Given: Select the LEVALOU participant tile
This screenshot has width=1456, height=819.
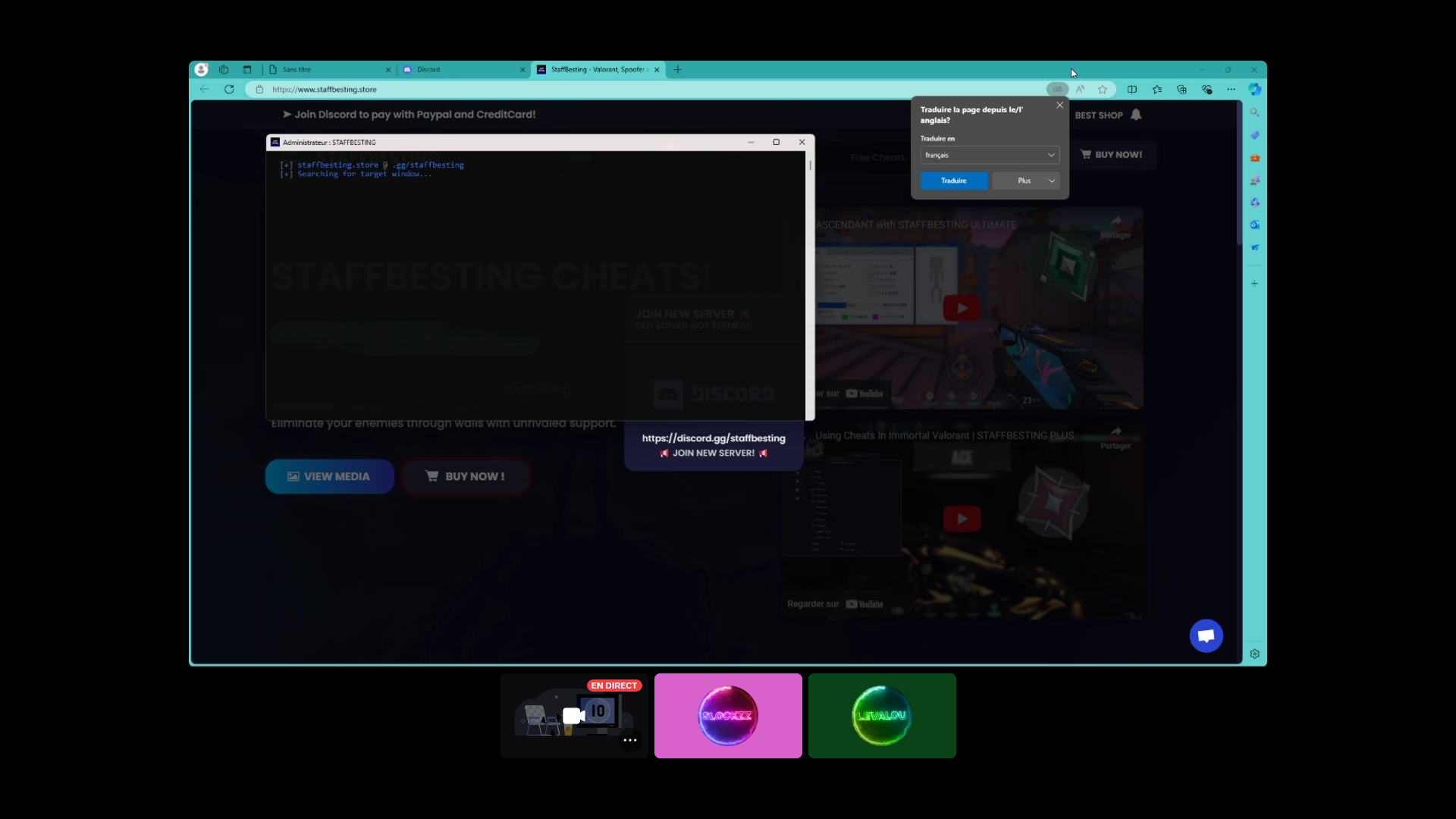Looking at the screenshot, I should 882,716.
